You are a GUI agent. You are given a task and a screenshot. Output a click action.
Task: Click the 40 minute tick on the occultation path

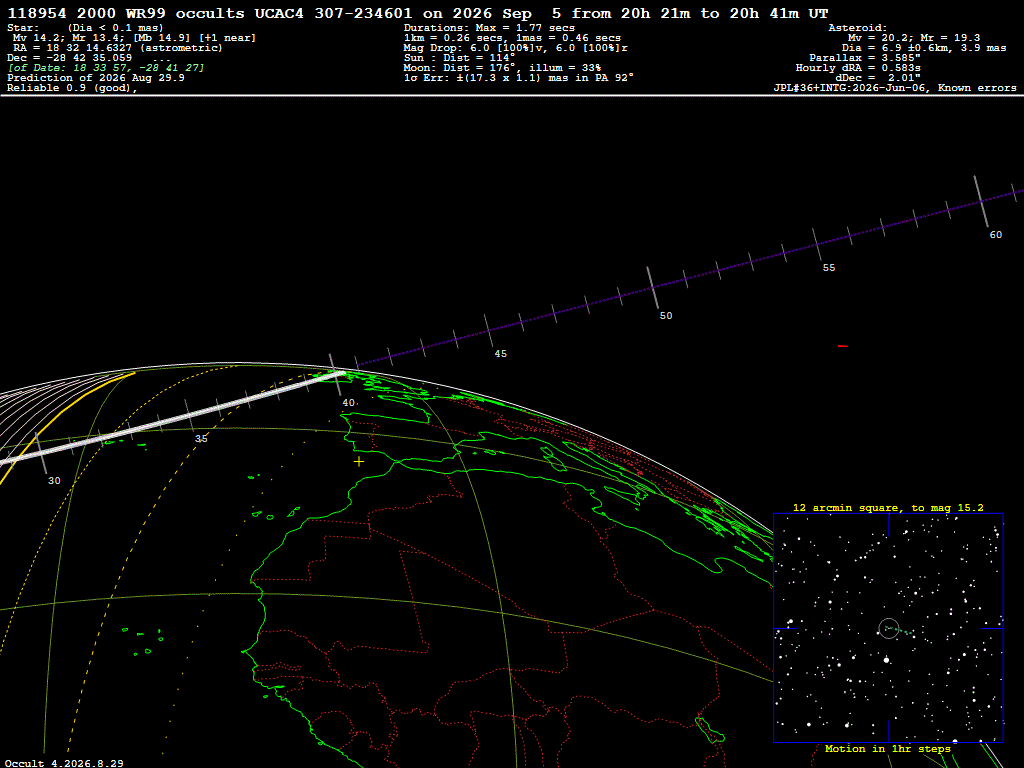(335, 375)
